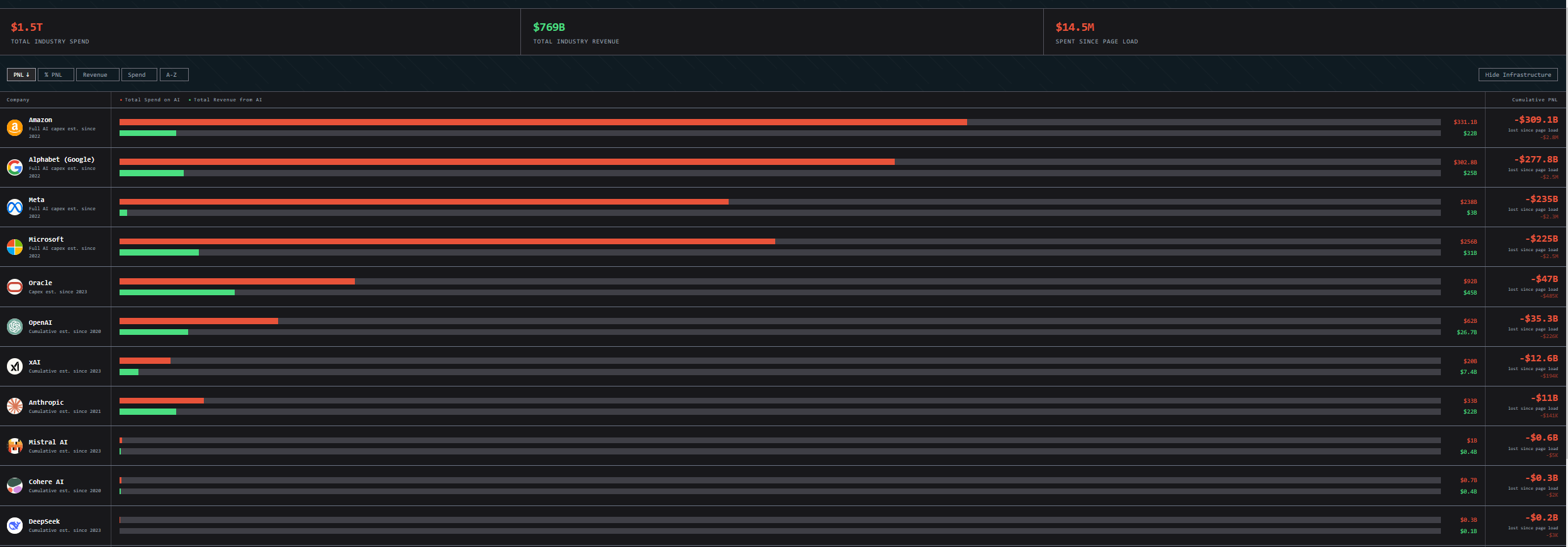Click the OpenAI logo icon

(14, 326)
